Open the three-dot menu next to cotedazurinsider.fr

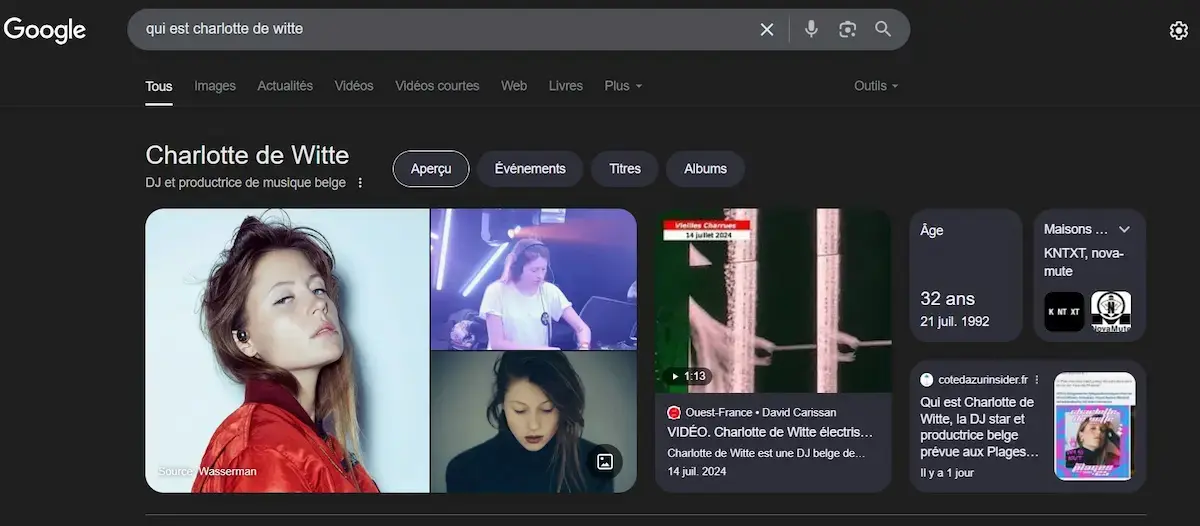coord(1037,380)
